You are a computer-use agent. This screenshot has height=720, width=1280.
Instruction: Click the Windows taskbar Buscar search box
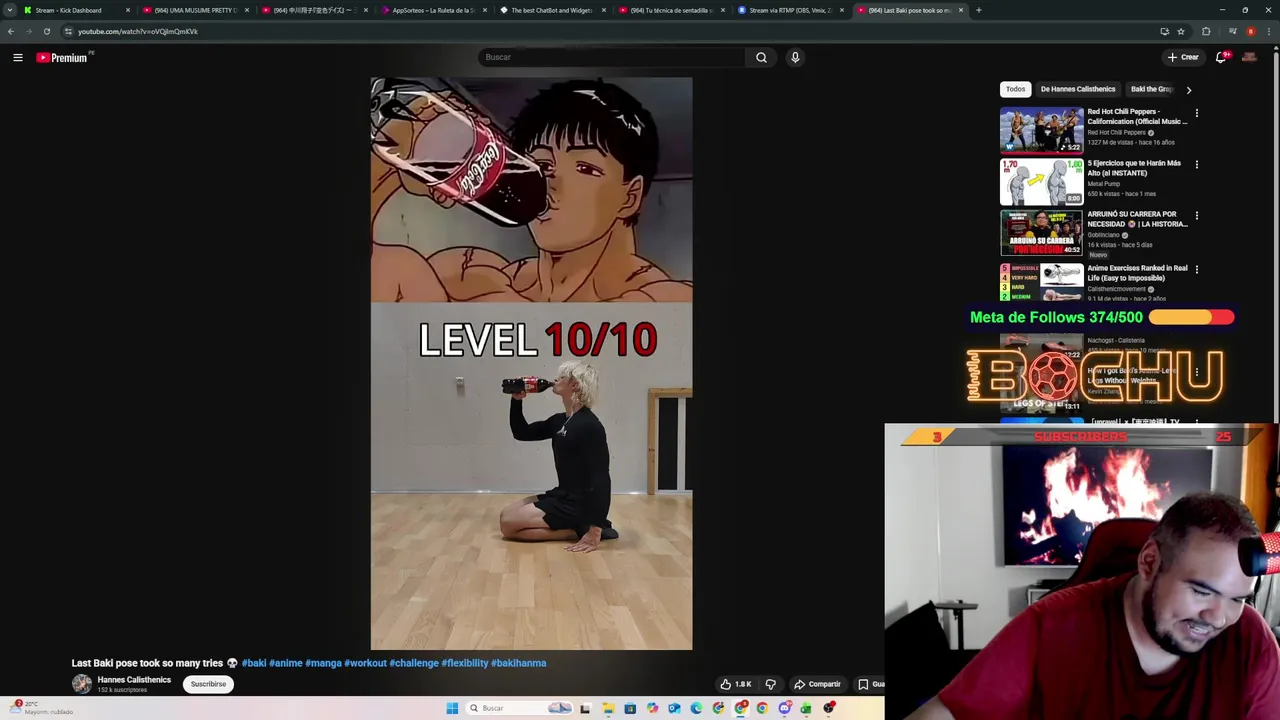[x=520, y=708]
